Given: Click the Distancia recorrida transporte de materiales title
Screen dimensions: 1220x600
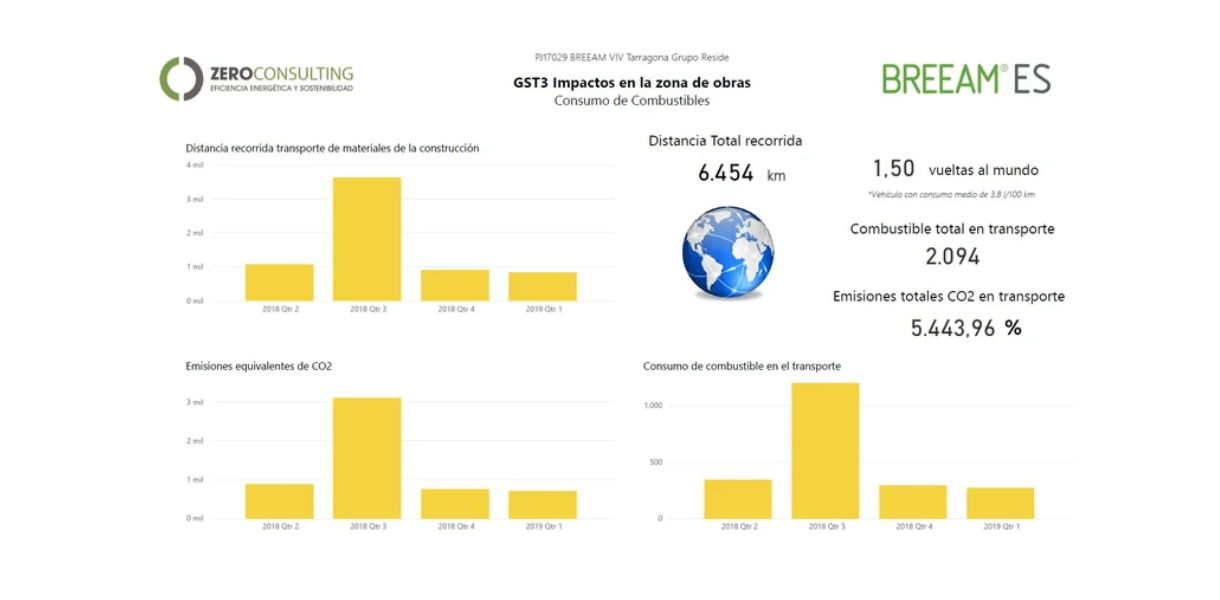Looking at the screenshot, I should 331,147.
